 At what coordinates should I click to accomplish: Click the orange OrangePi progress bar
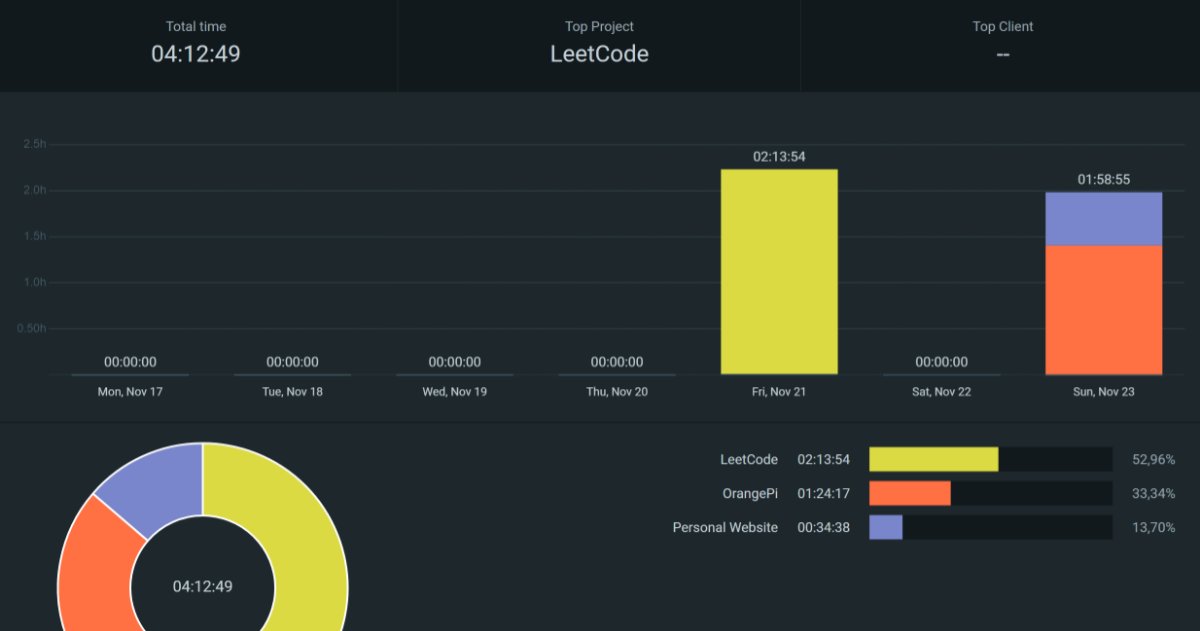click(x=909, y=493)
